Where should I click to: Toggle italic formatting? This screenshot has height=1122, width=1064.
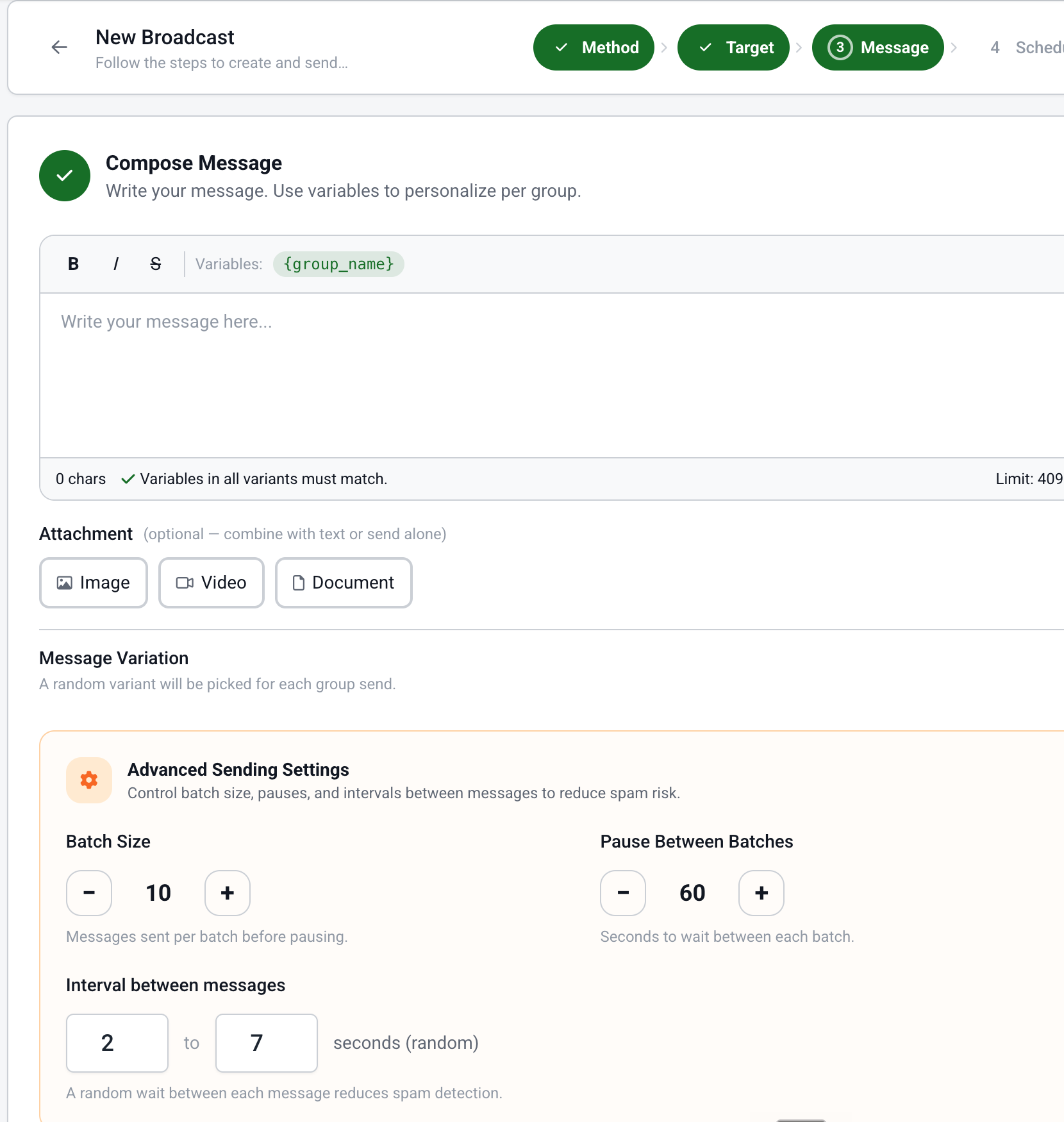(116, 264)
